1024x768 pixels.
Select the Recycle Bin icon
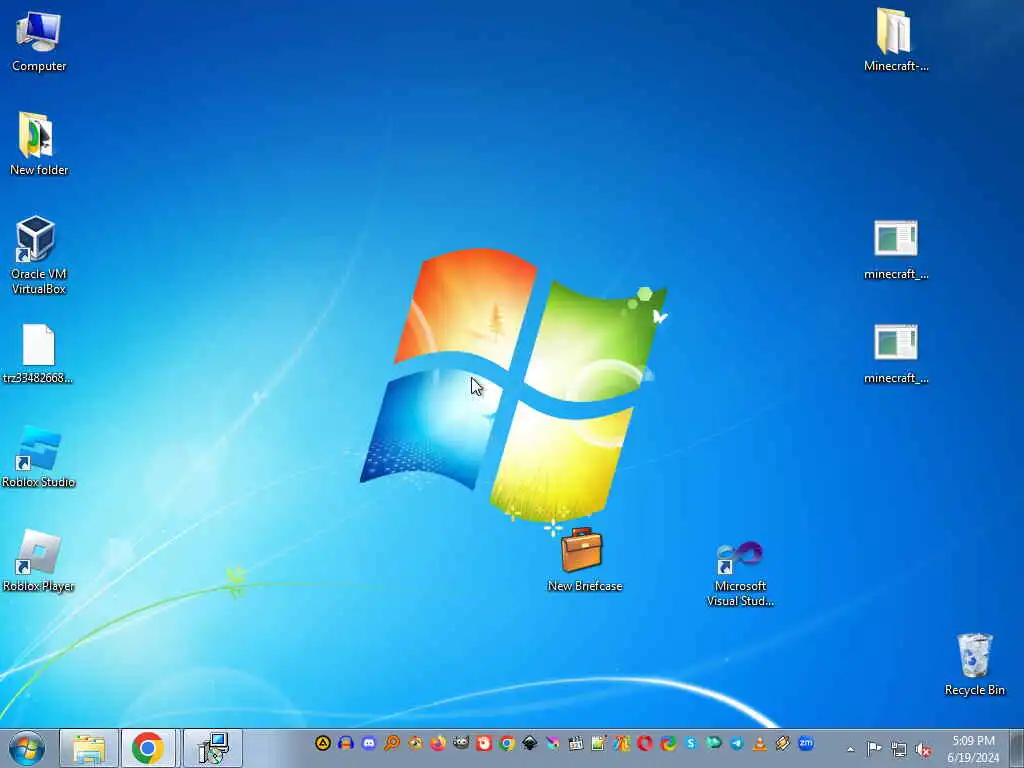pos(974,664)
